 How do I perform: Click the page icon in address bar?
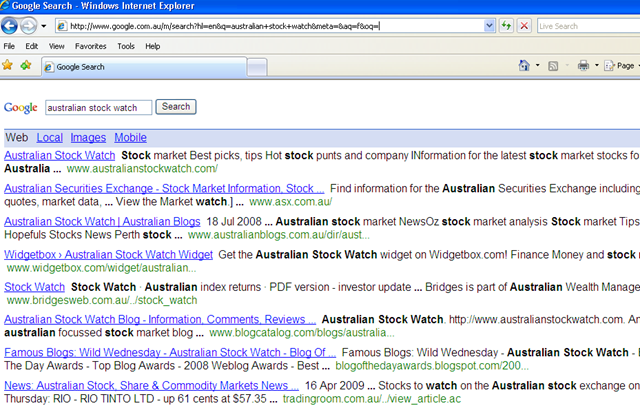[x=62, y=26]
